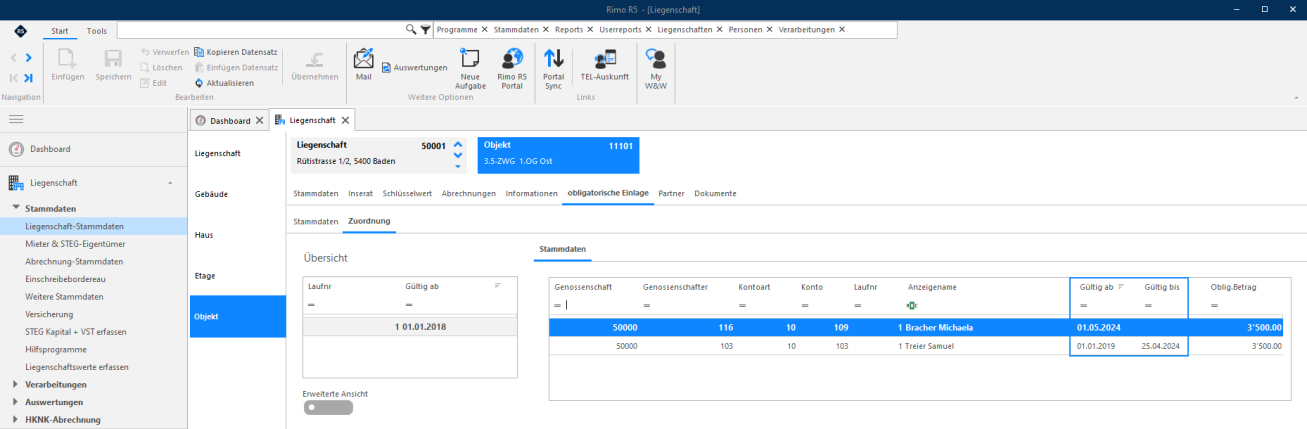Click Edit in the Bearbeiten group
Viewport: 1307px width, 429px height.
[153, 82]
